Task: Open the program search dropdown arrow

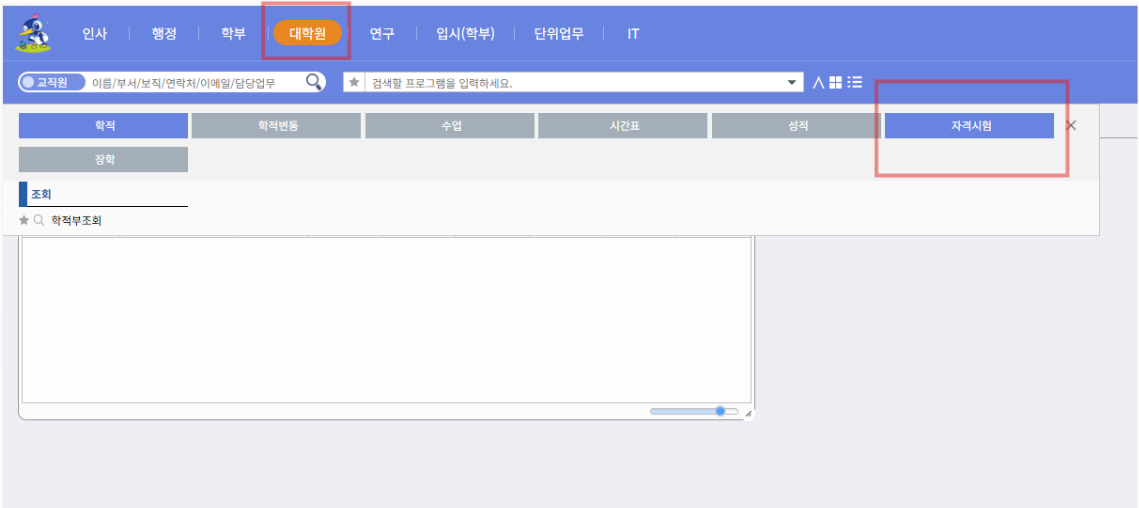Action: [x=792, y=82]
